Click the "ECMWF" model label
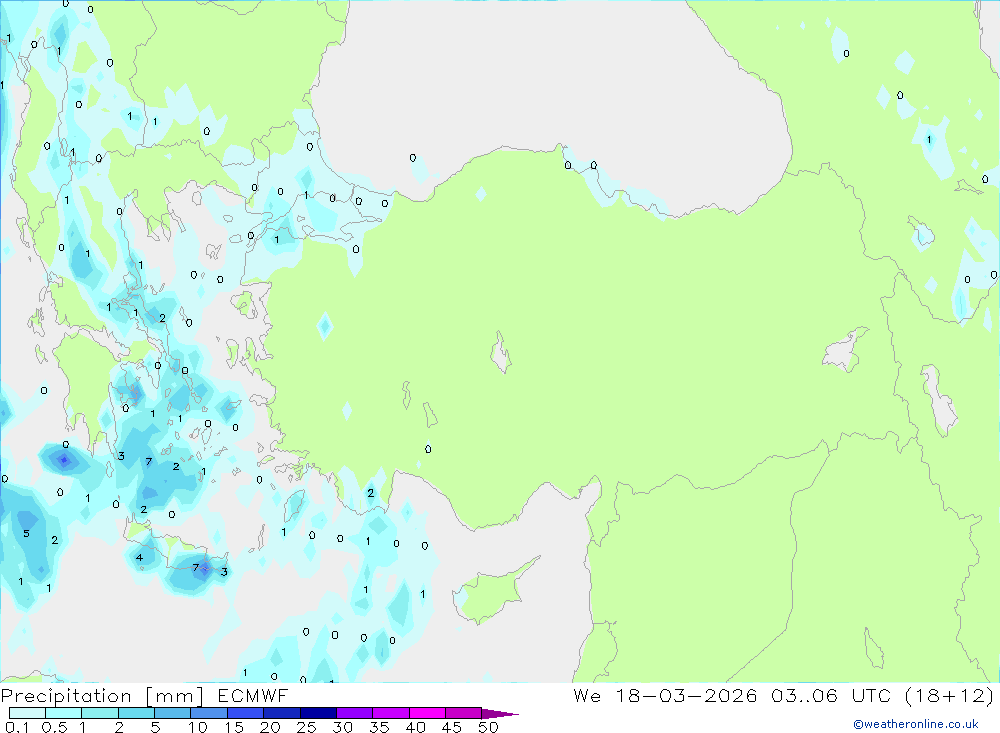This screenshot has width=1000, height=733. 253,695
